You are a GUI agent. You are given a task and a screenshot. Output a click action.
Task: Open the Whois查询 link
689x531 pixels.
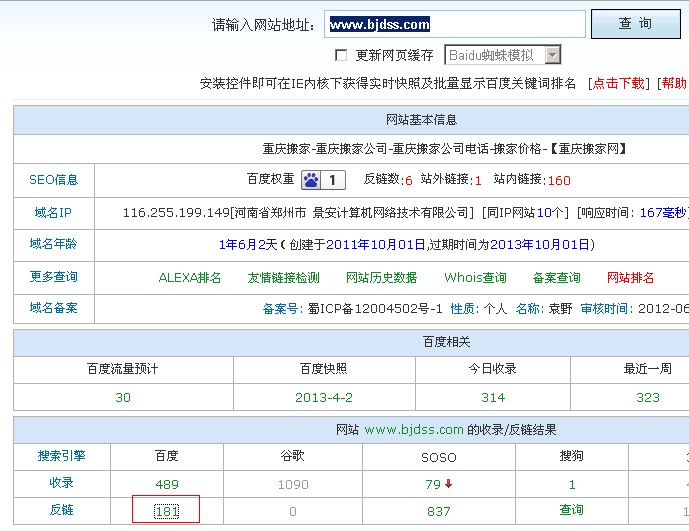pyautogui.click(x=475, y=278)
